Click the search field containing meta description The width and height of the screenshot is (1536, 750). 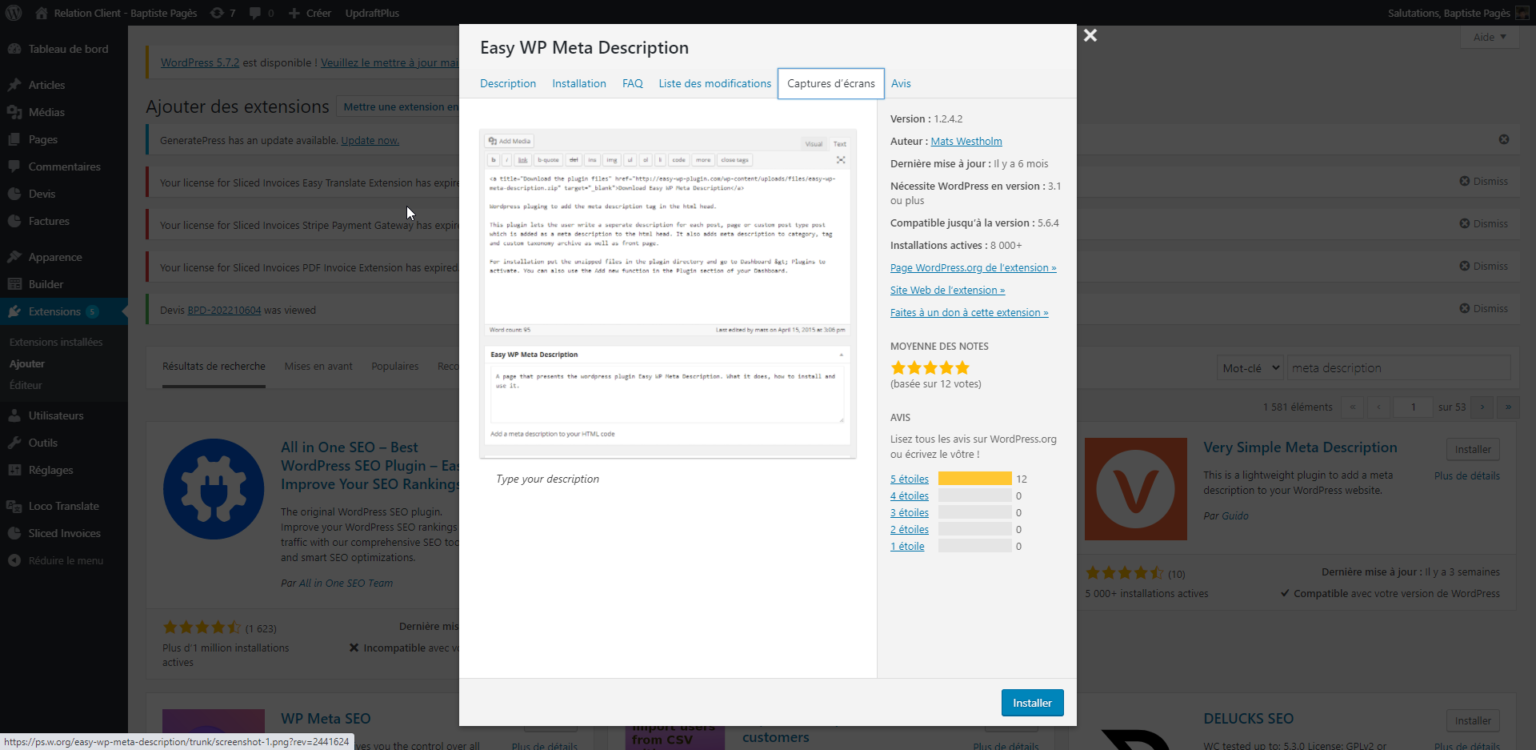[x=1398, y=368]
